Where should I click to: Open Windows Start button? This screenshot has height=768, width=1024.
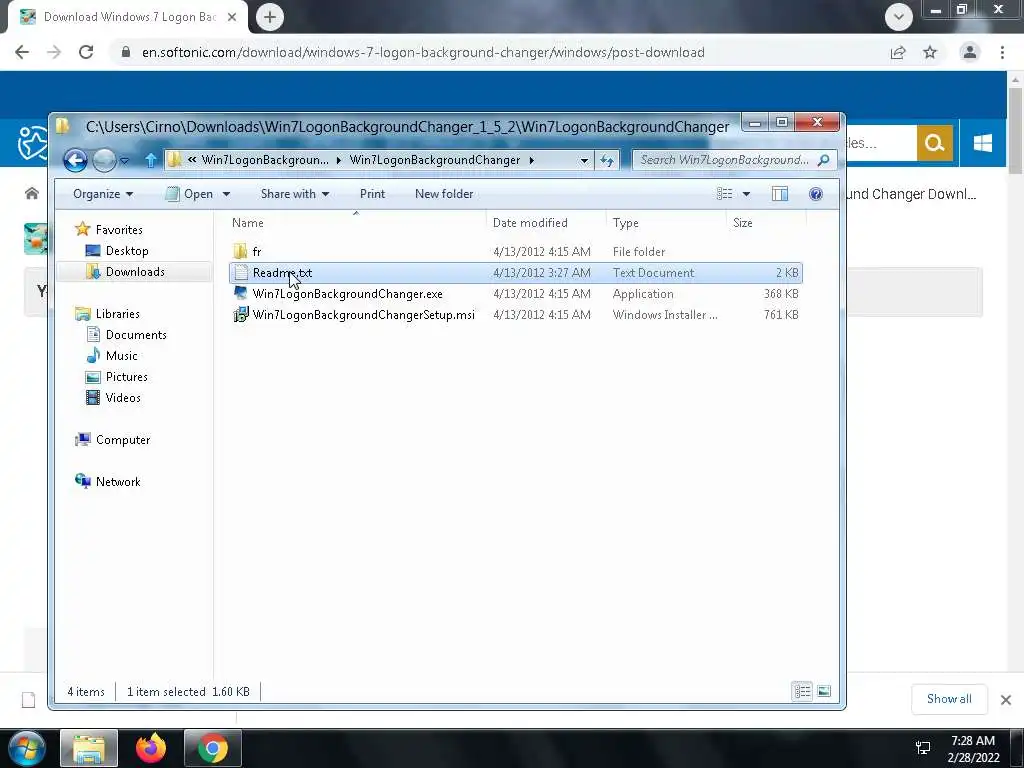27,748
